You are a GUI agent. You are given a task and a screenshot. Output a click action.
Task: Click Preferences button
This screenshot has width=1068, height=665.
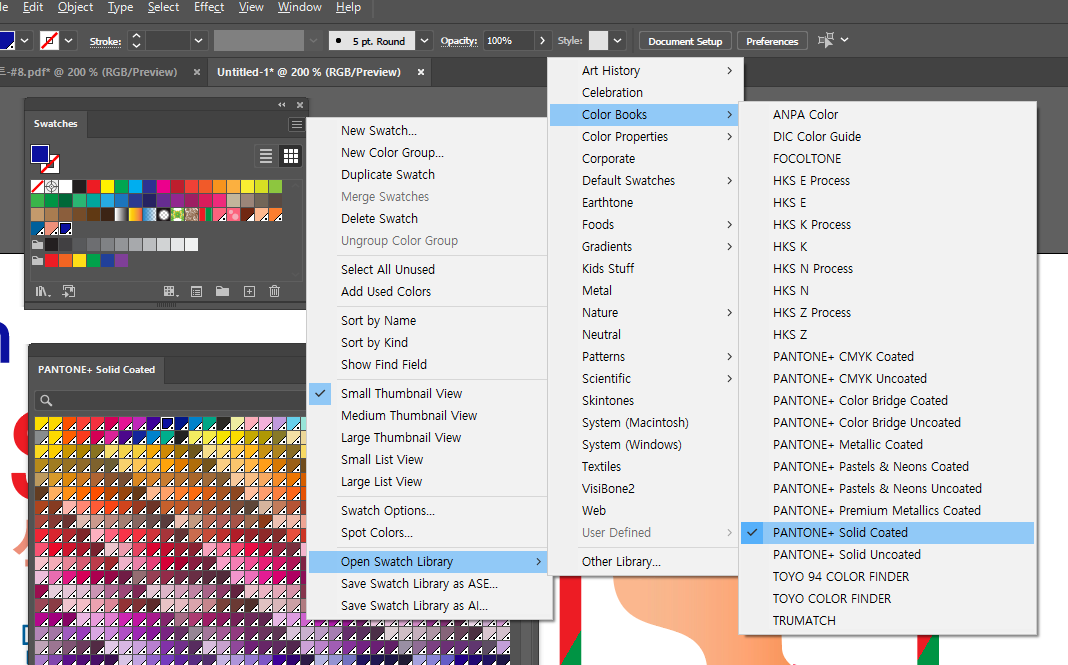point(772,42)
